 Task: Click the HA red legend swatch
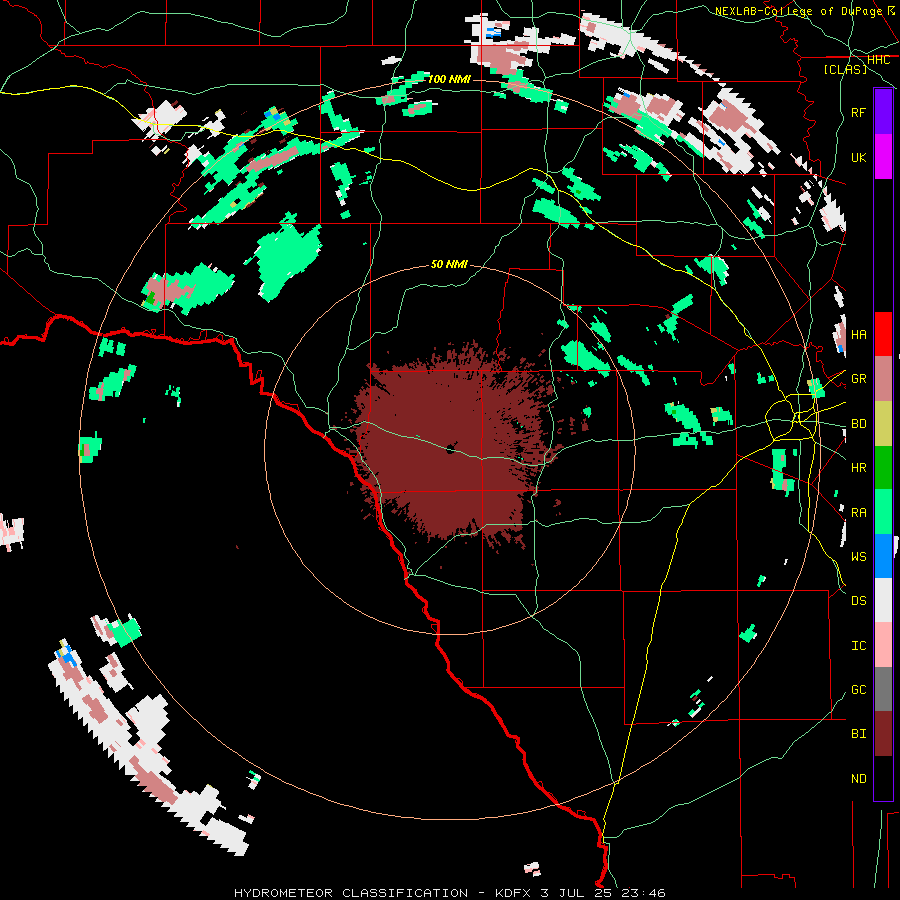click(883, 334)
